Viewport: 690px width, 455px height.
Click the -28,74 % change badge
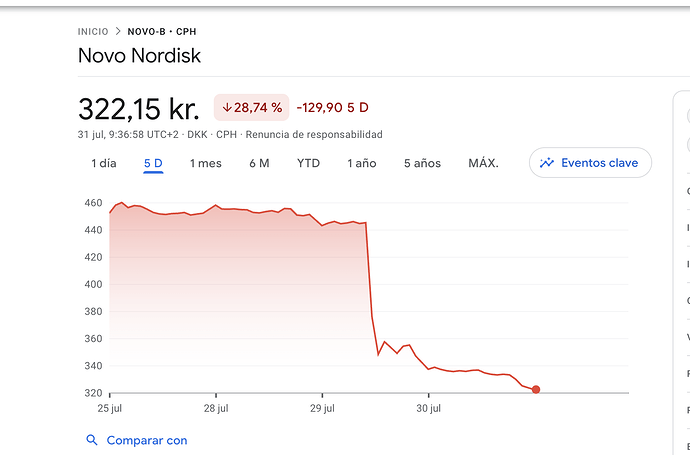tap(251, 107)
